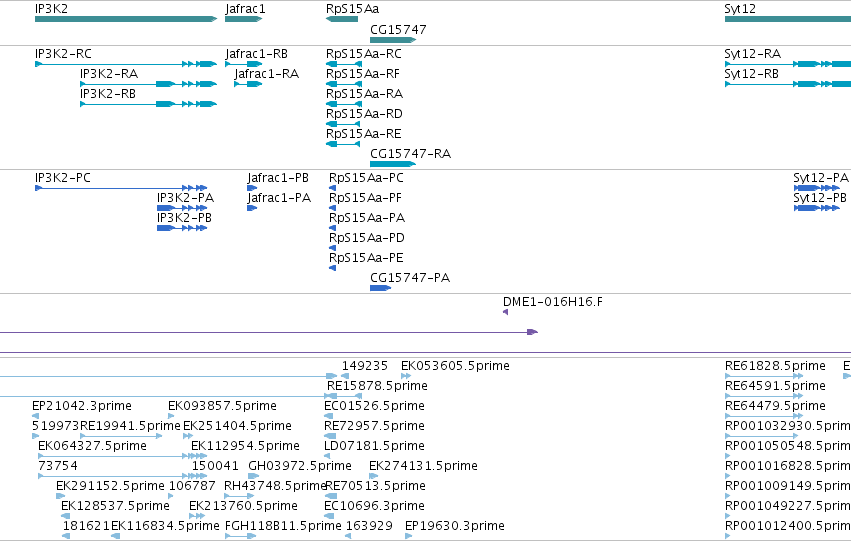Select the IP3K2 gene glyph bar
Viewport: 851px width, 541px height.
126,19
